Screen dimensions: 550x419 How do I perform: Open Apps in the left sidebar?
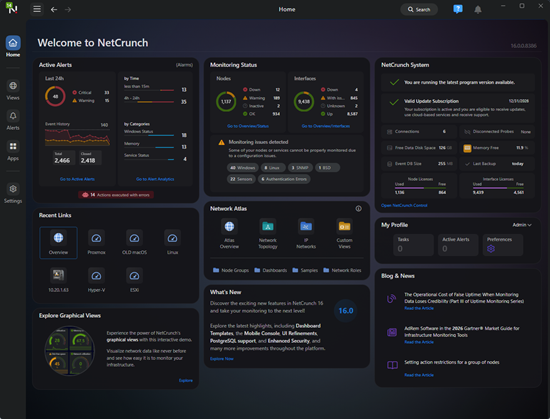pos(13,150)
